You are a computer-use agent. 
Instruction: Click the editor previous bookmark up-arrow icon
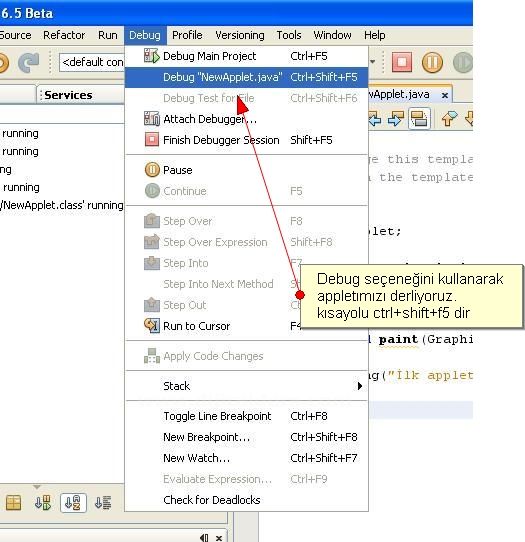click(449, 119)
